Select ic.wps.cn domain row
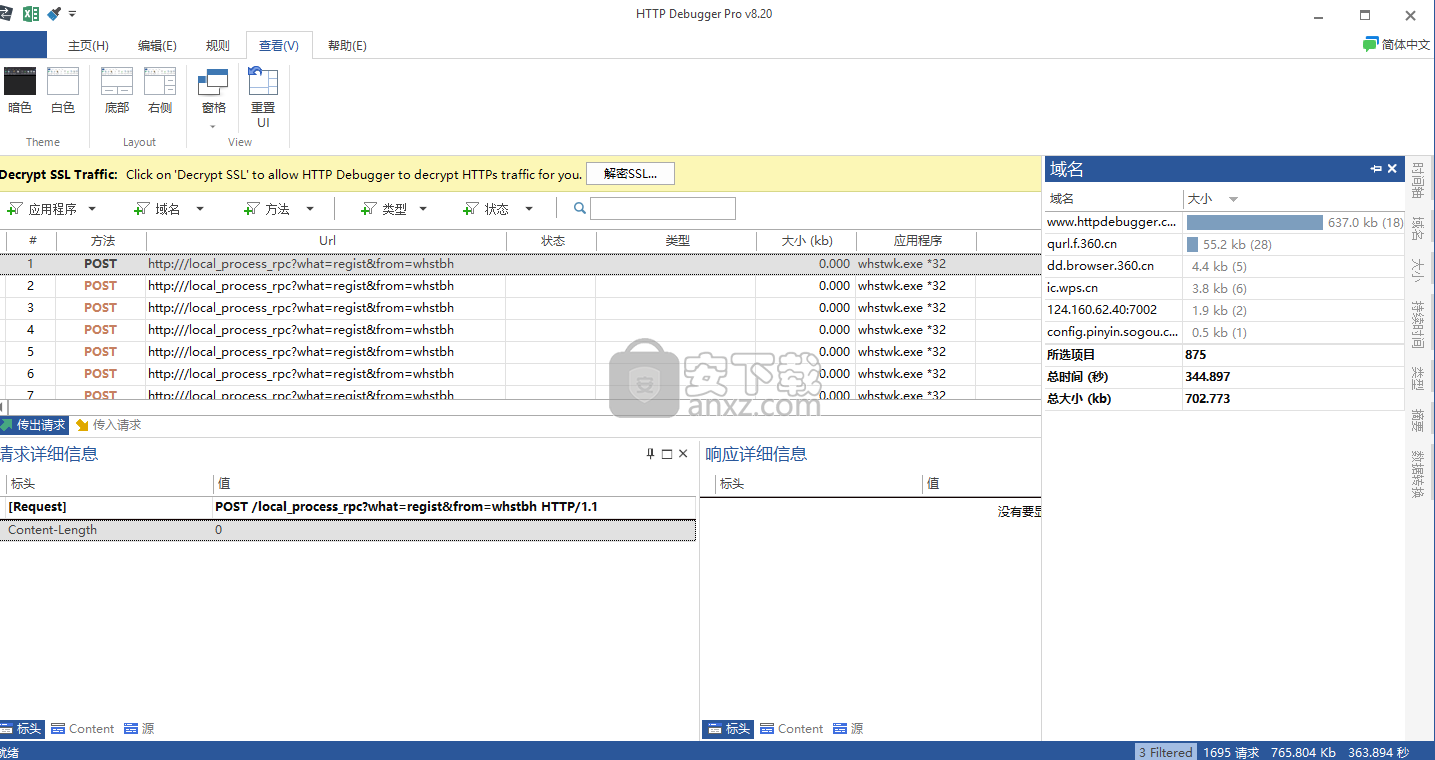Viewport: 1435px width, 760px height. pyautogui.click(x=1225, y=288)
